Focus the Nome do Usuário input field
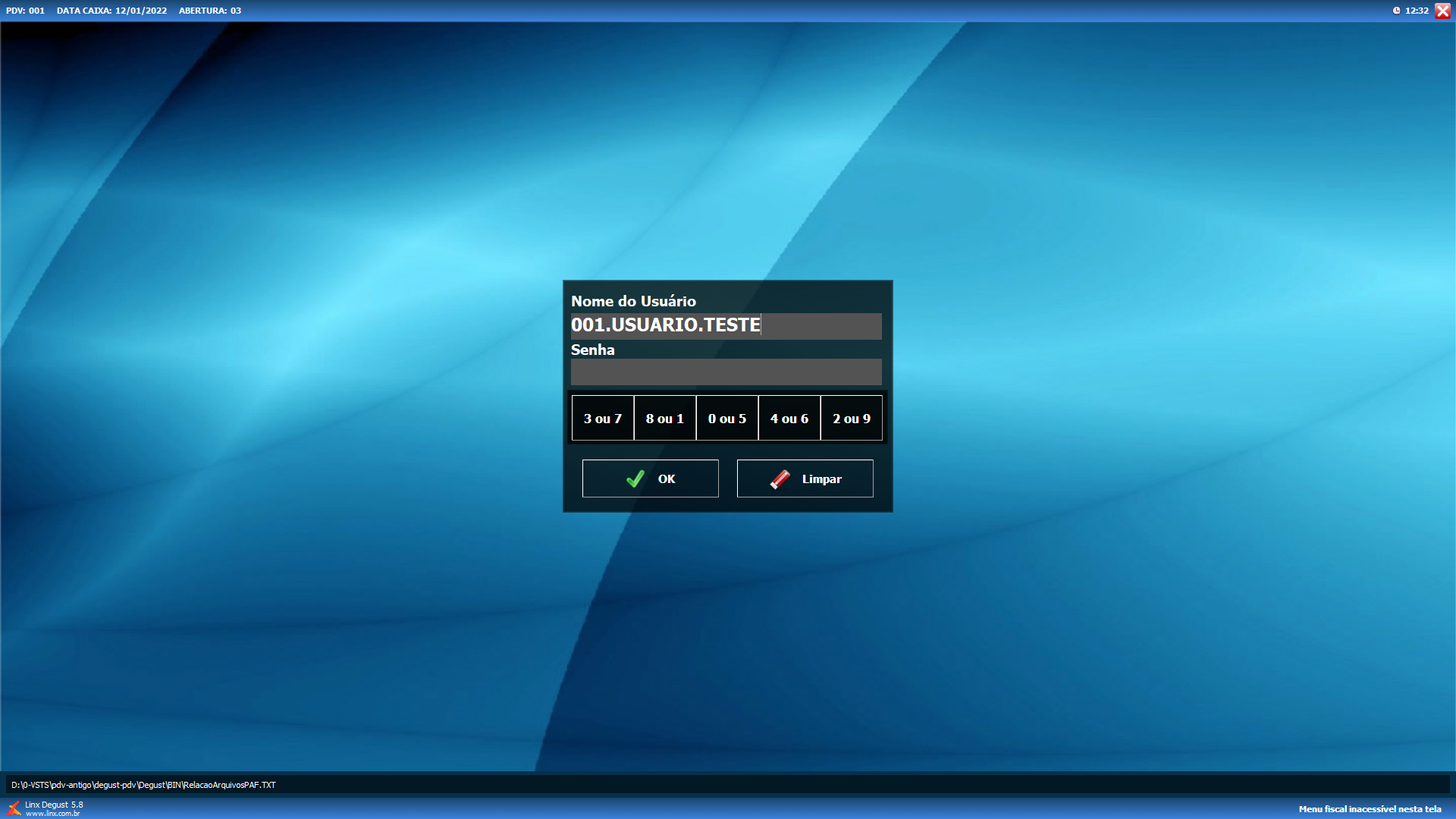1456x819 pixels. tap(726, 325)
